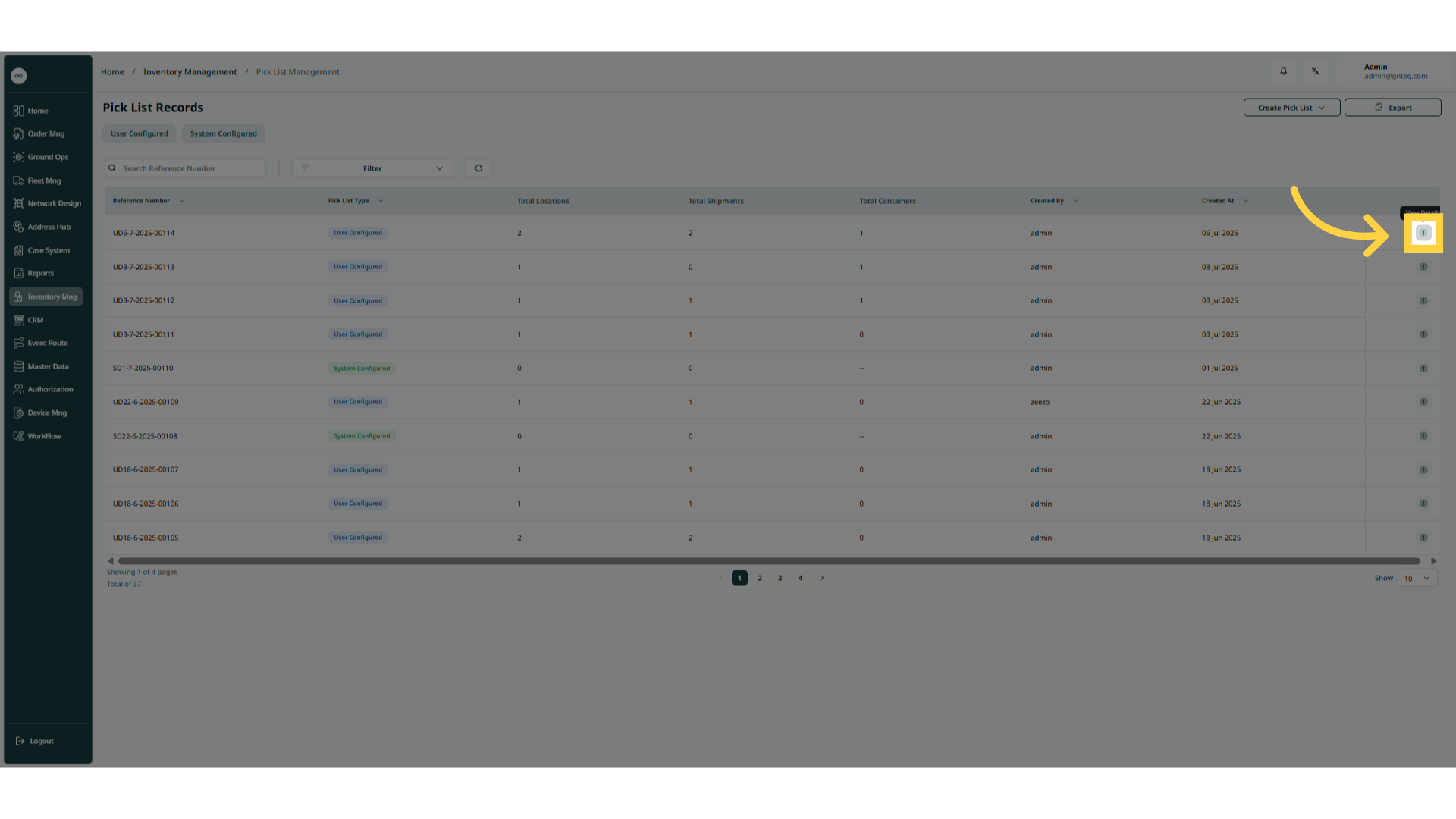View details for UD18-6-2025-00106

(1423, 504)
